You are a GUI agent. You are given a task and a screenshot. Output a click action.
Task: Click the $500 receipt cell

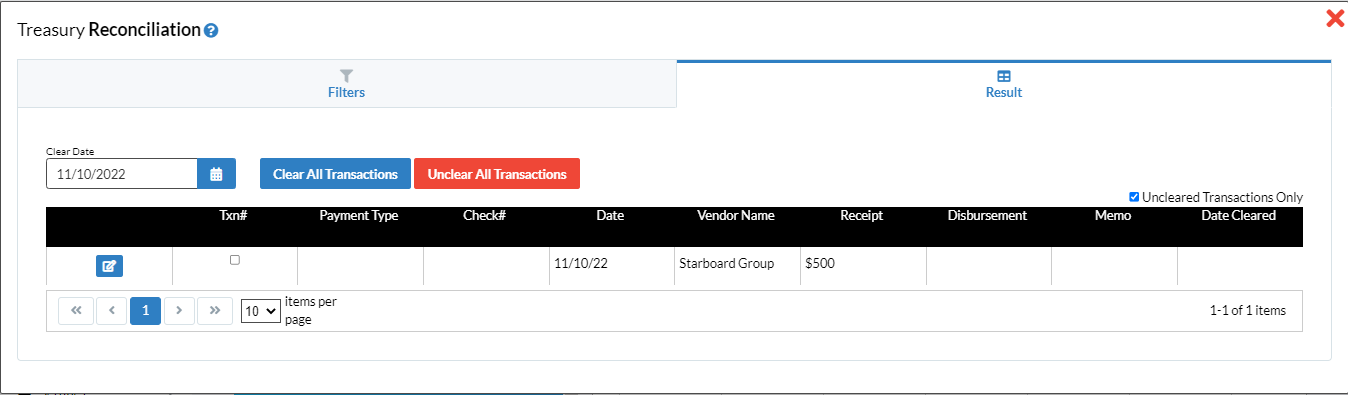[863, 266]
